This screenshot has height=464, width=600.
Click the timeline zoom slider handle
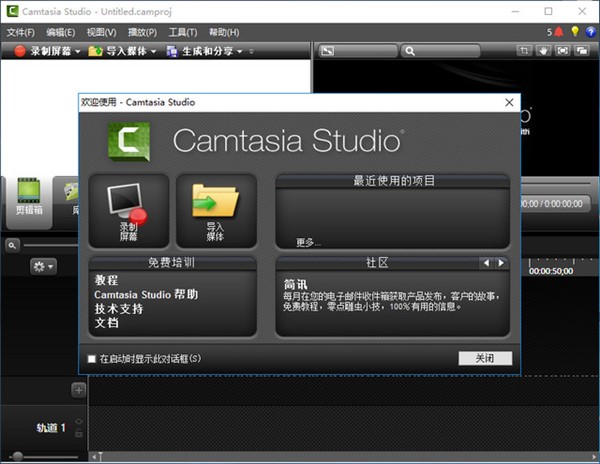coord(17,457)
